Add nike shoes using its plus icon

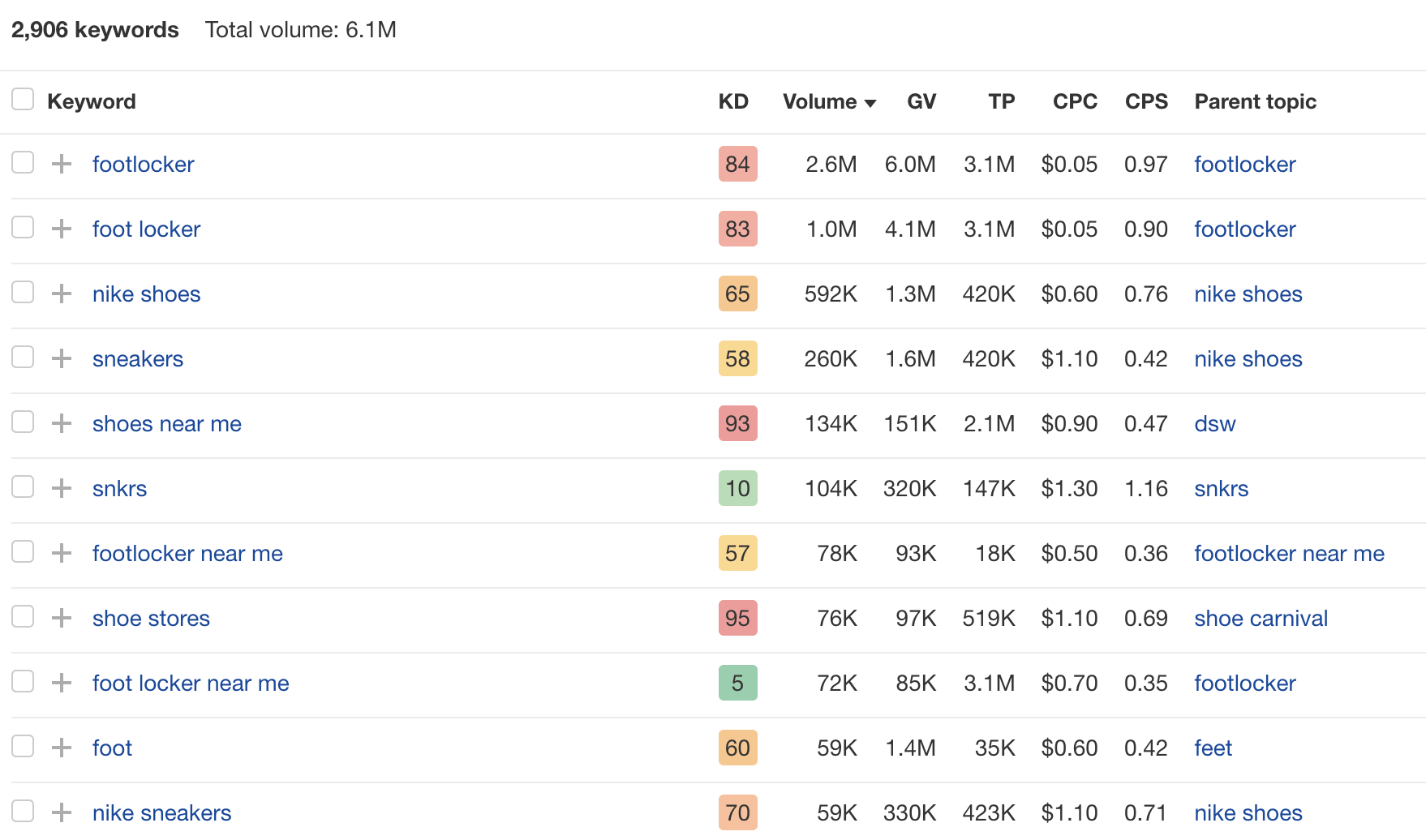coord(60,294)
